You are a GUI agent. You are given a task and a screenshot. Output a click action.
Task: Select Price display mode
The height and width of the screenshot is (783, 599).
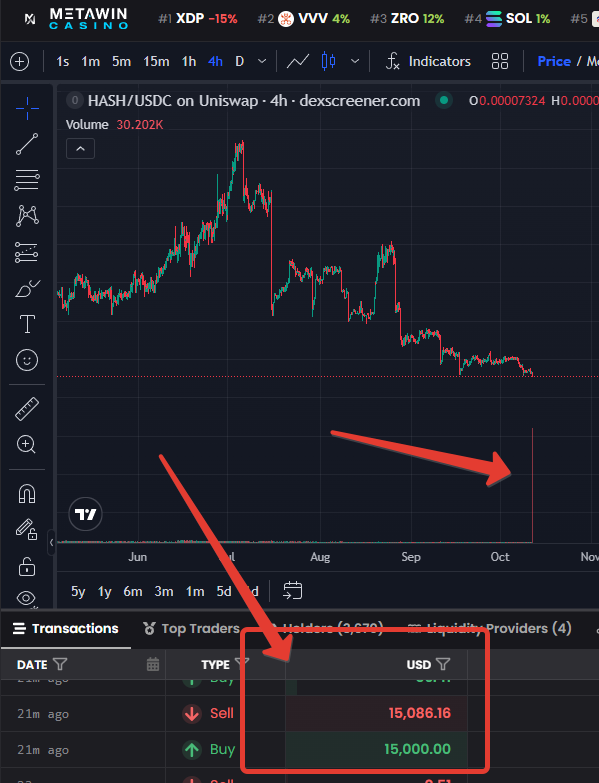click(554, 61)
